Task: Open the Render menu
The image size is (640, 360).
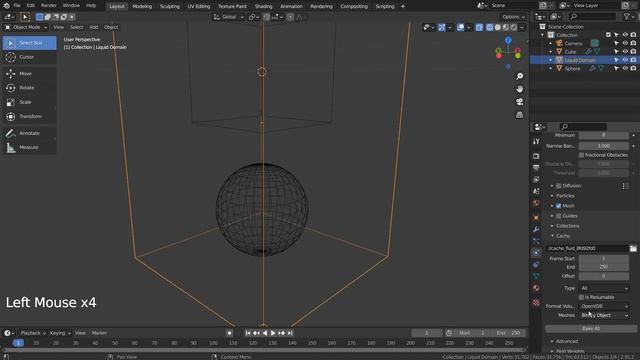Action: coord(49,6)
